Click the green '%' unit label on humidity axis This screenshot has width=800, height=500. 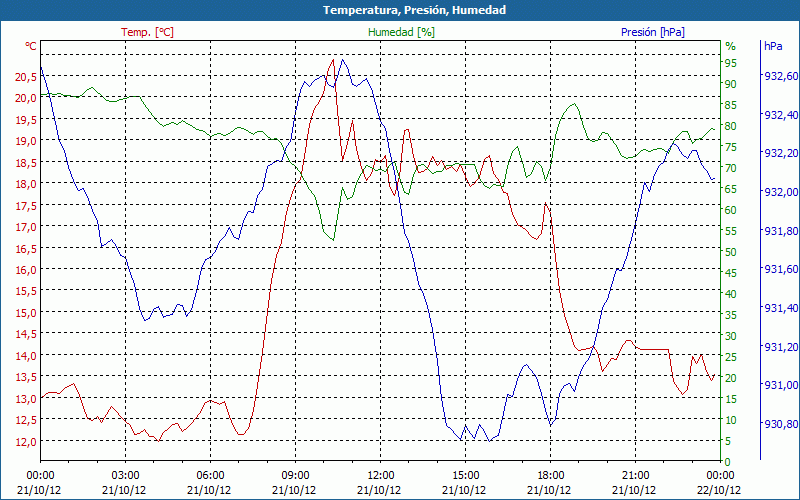(731, 46)
